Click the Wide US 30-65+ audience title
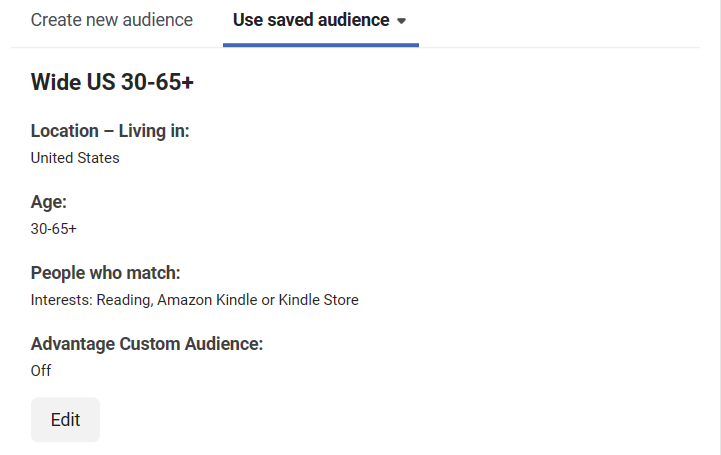 pos(112,82)
